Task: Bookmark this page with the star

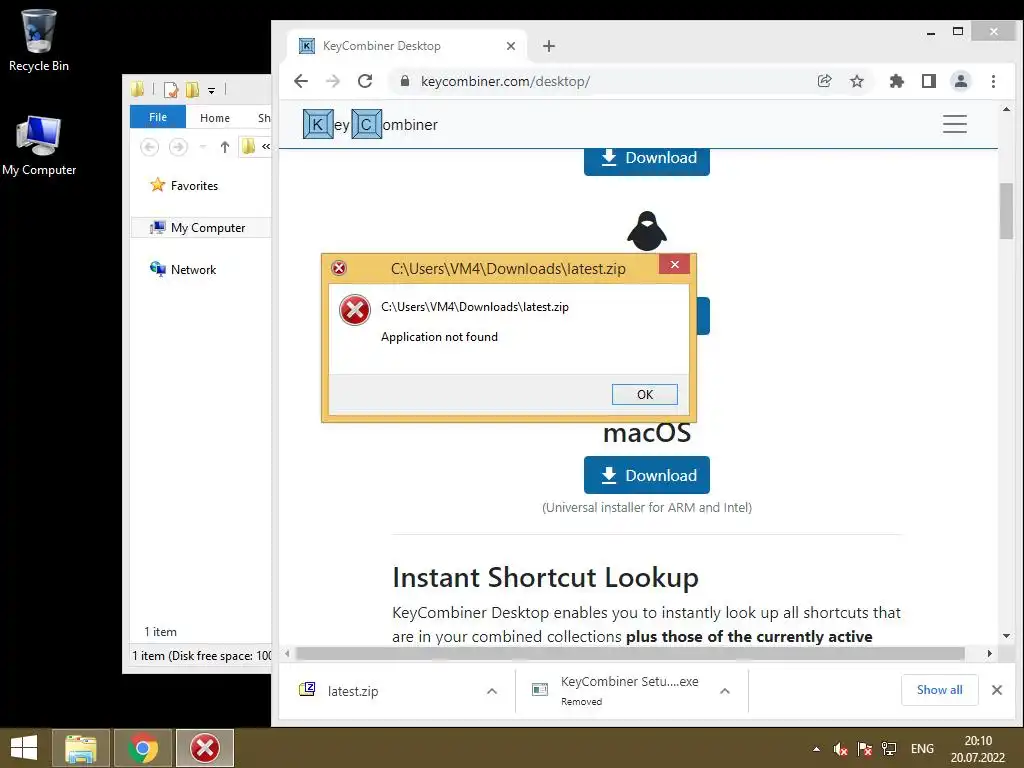Action: point(857,81)
